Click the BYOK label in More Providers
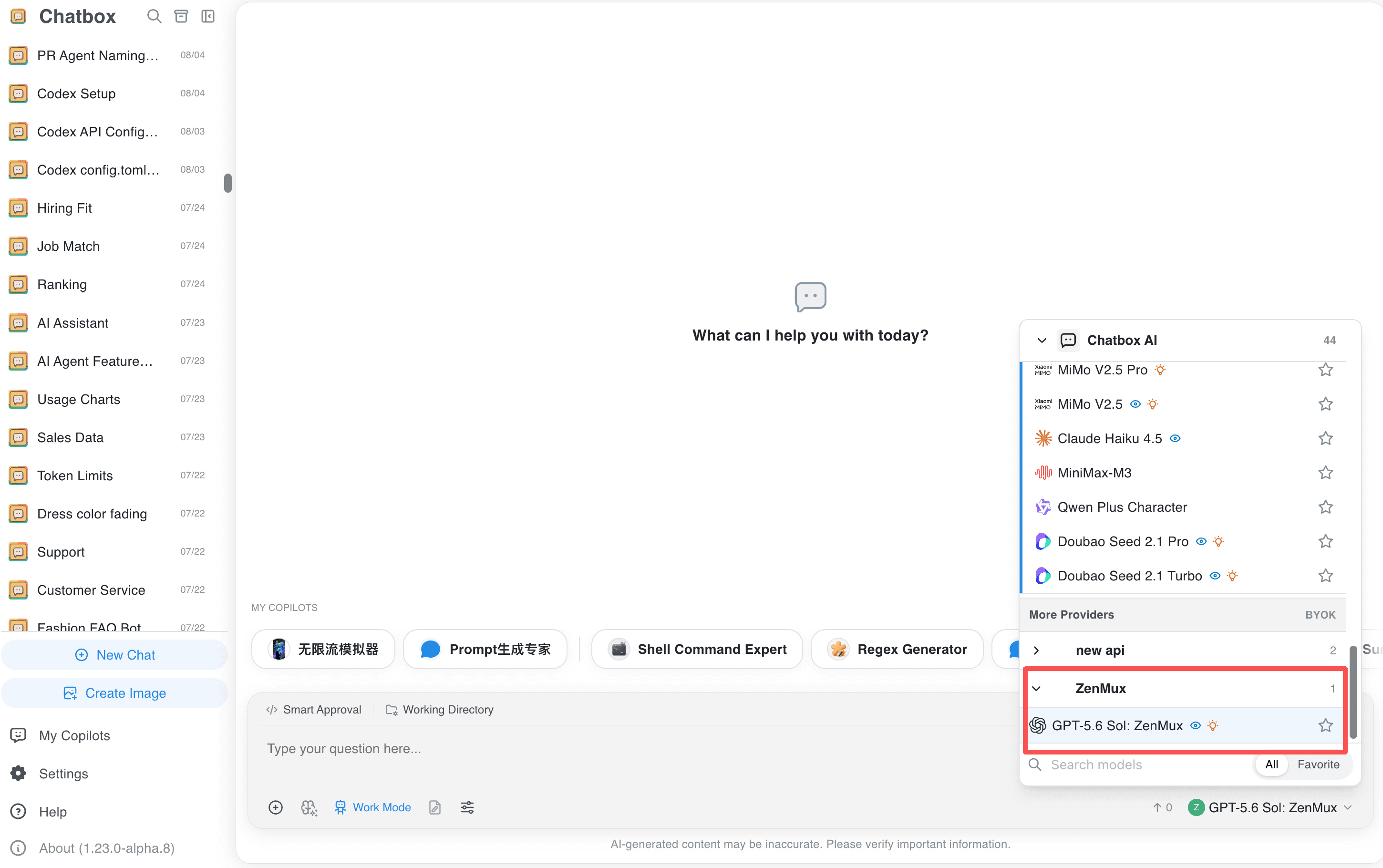1383x868 pixels. pos(1320,614)
